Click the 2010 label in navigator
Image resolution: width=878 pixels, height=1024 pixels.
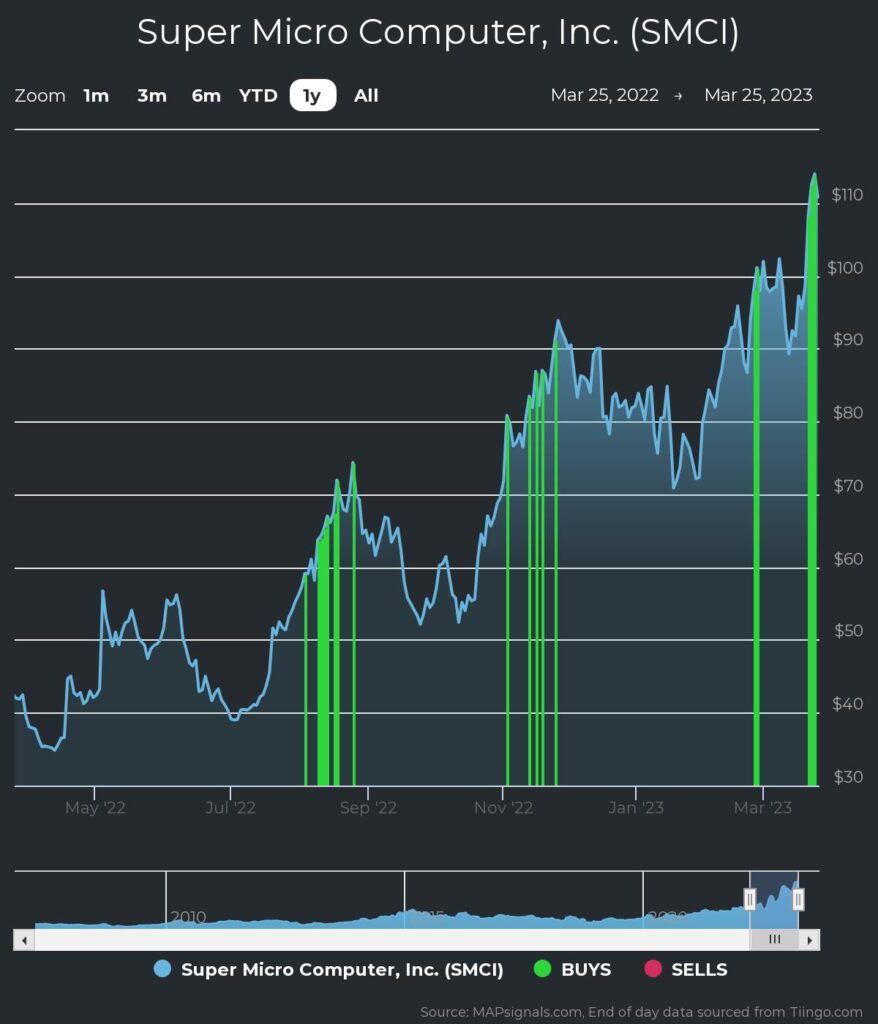coord(188,917)
